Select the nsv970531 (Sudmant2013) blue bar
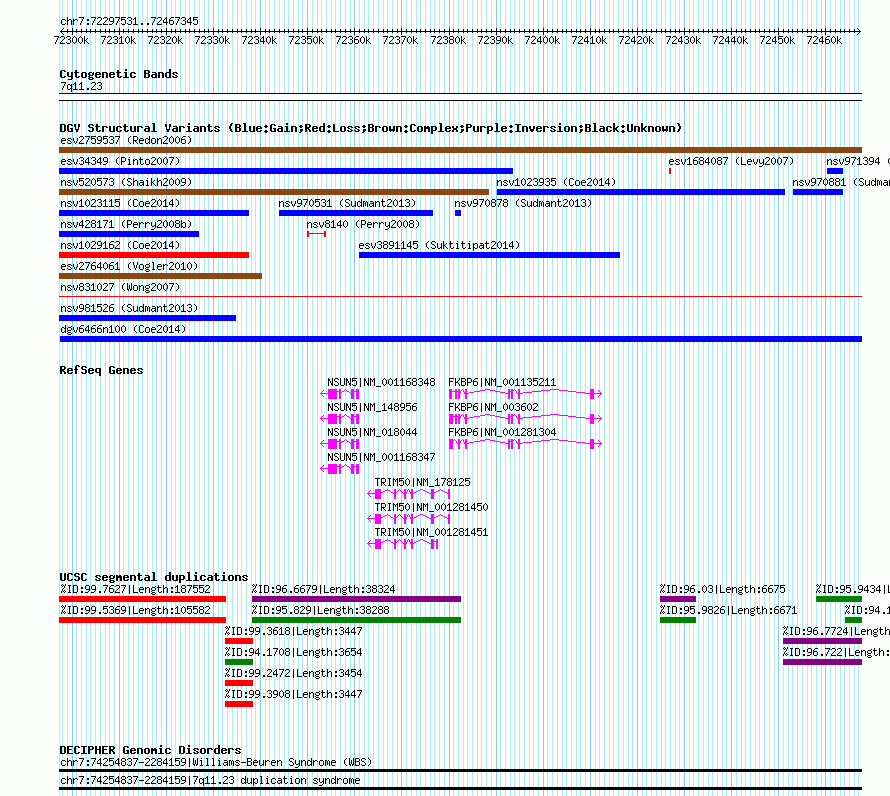This screenshot has height=796, width=890. (356, 213)
